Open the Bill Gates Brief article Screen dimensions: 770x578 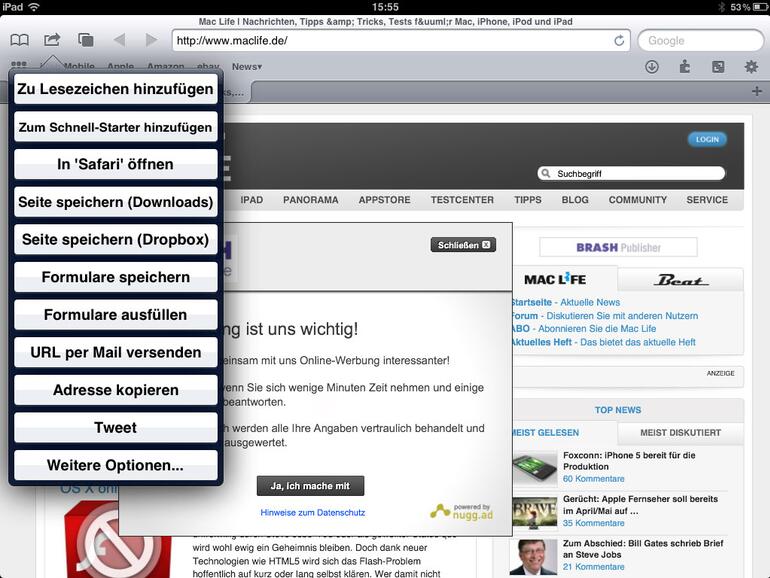pyautogui.click(x=643, y=549)
